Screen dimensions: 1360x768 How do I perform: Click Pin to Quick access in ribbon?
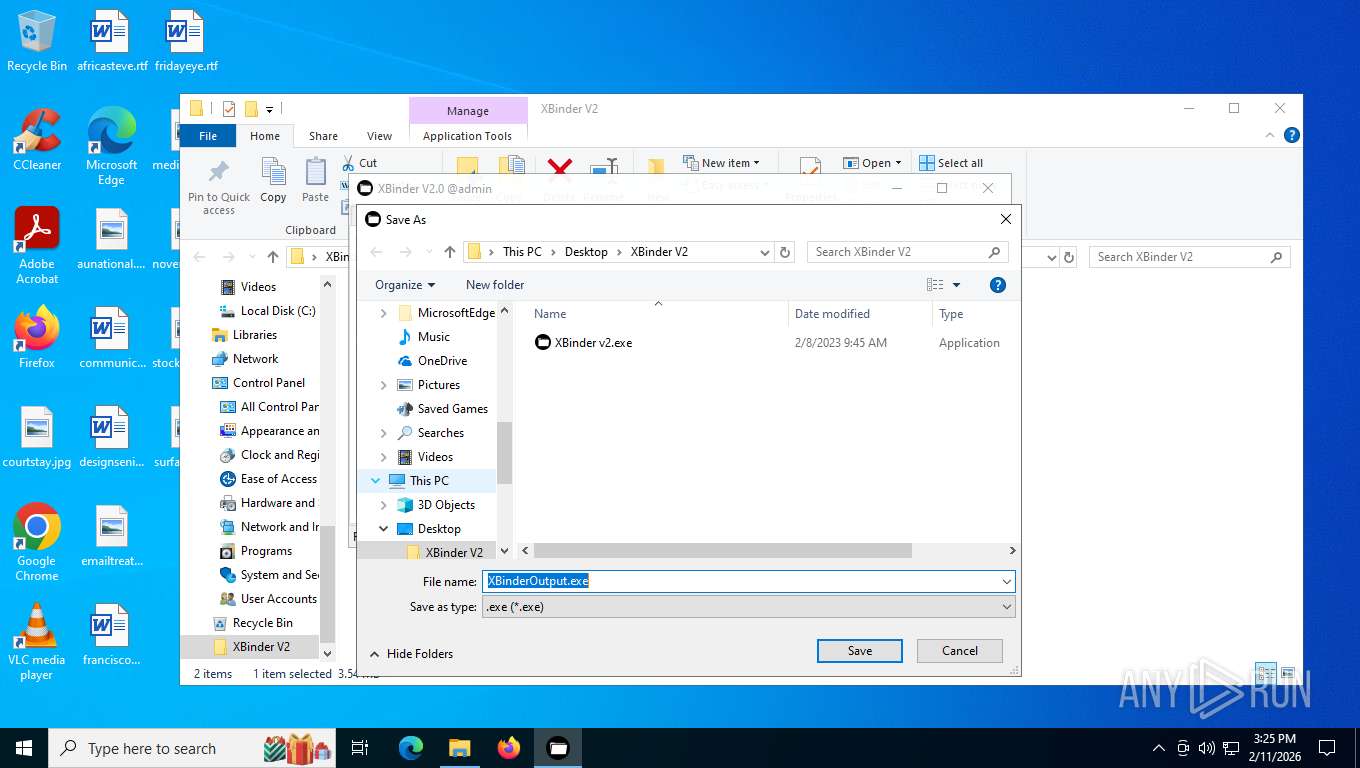pos(219,187)
